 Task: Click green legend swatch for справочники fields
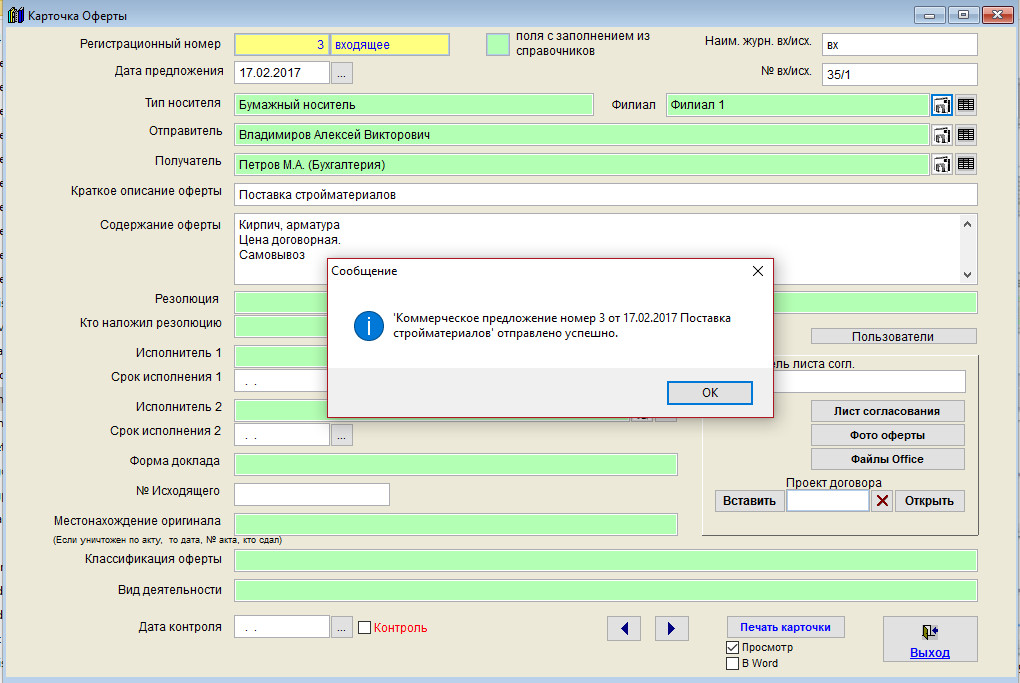pos(498,44)
